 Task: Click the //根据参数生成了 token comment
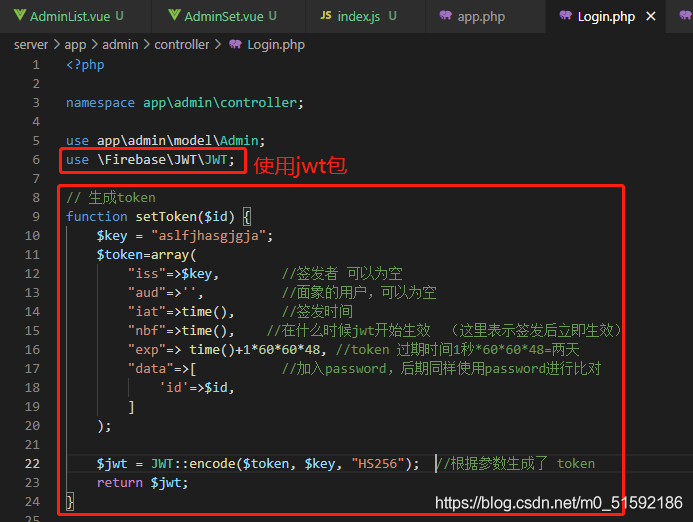pos(516,464)
